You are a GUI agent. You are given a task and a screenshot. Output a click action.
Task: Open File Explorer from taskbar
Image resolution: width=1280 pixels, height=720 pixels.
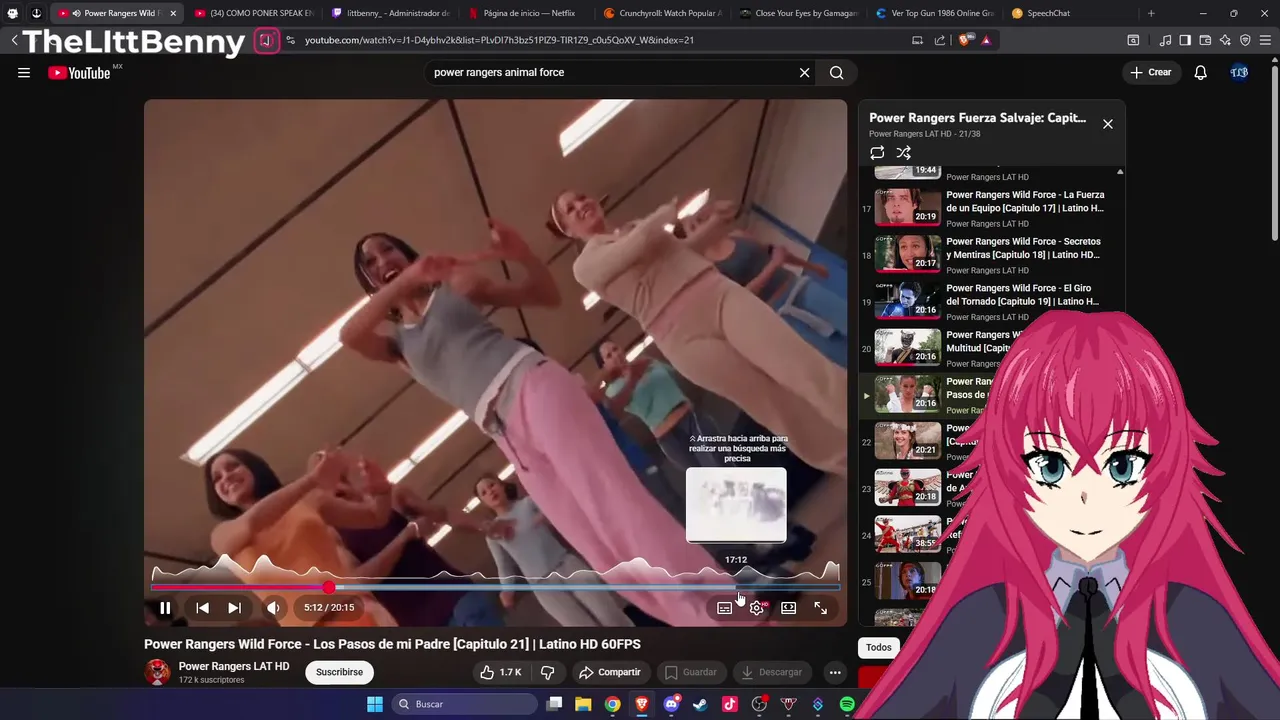click(x=583, y=704)
